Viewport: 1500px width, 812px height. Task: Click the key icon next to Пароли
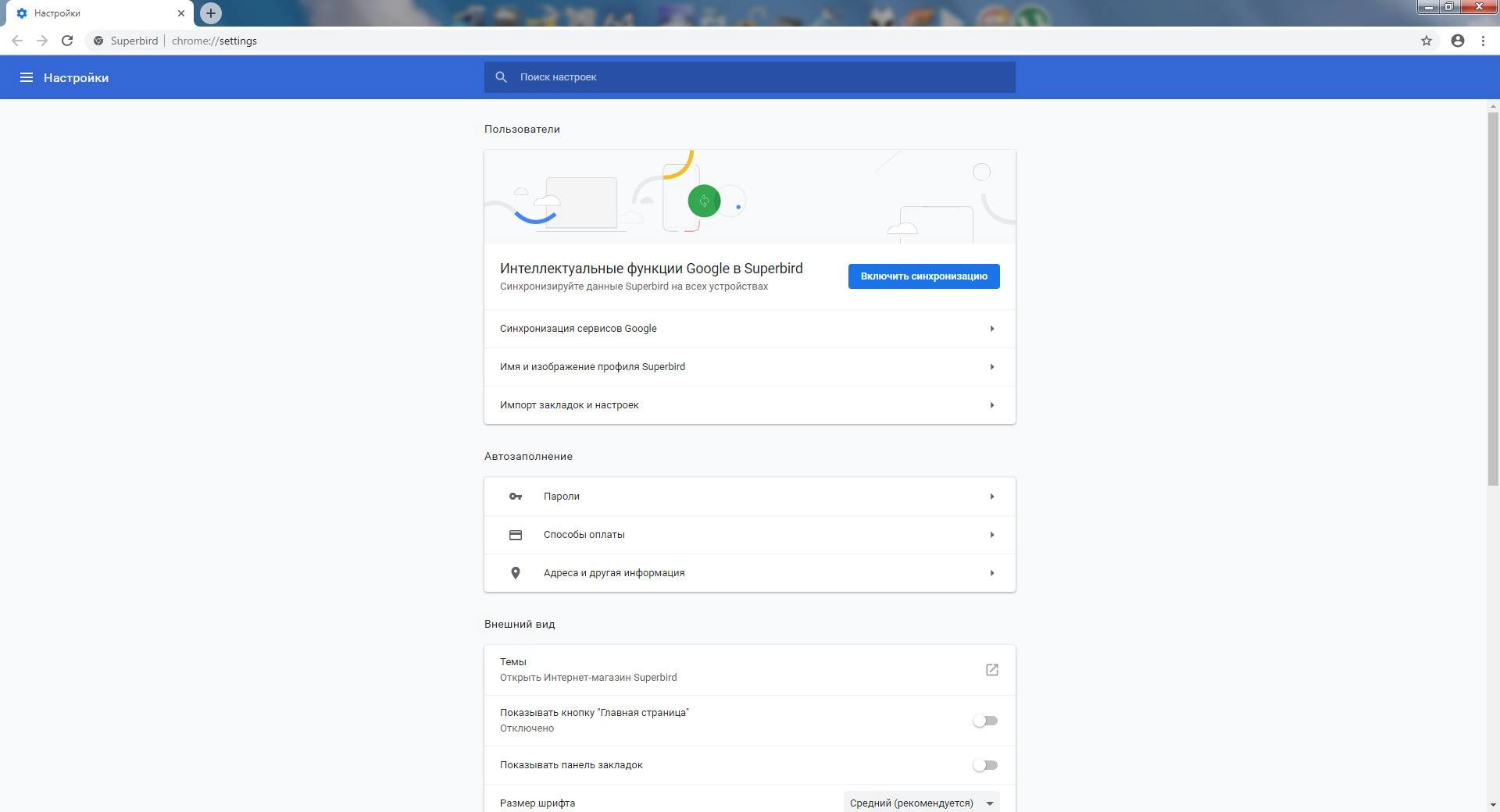click(516, 497)
